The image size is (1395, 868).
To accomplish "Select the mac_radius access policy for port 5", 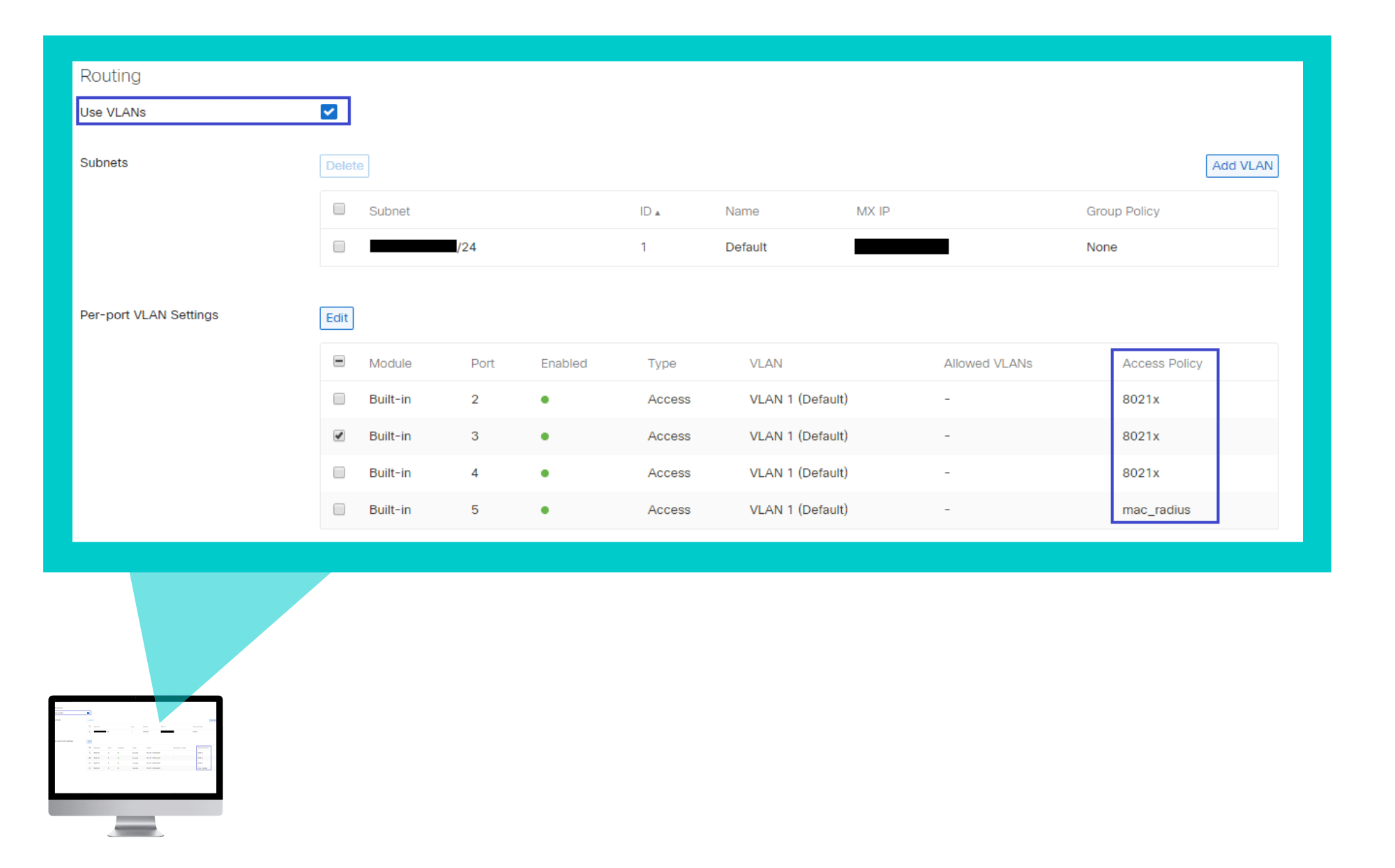I will click(1156, 510).
